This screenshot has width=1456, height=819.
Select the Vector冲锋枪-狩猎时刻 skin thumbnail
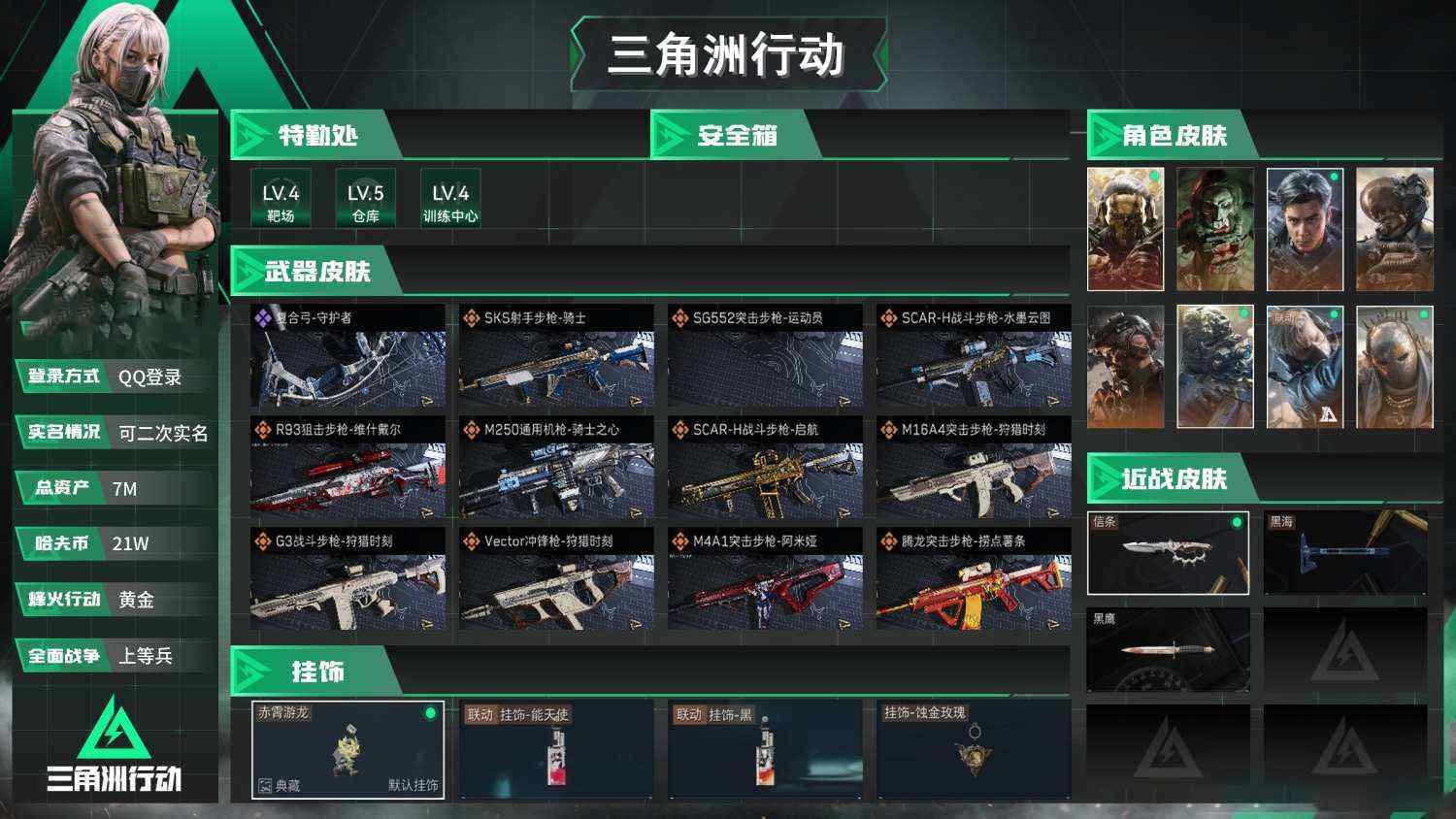point(557,579)
